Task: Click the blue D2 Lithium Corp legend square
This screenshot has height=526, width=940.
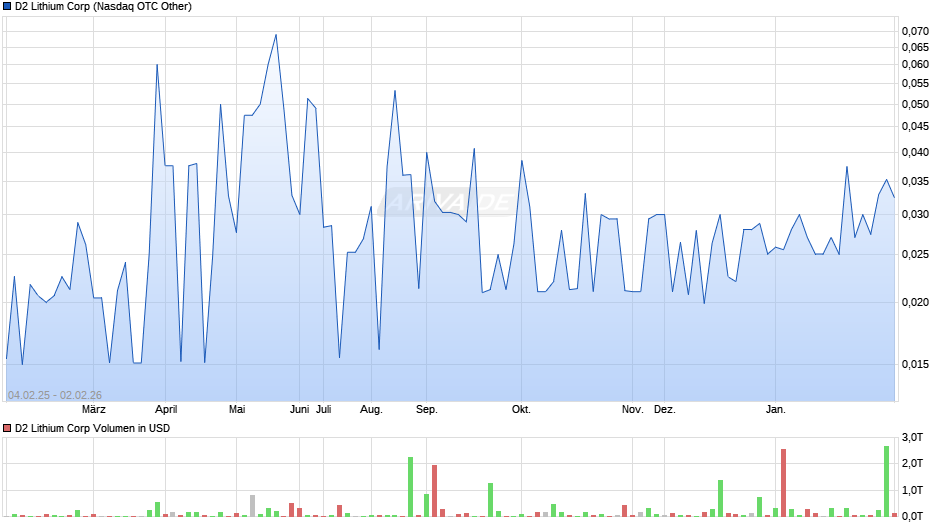Action: pos(7,7)
